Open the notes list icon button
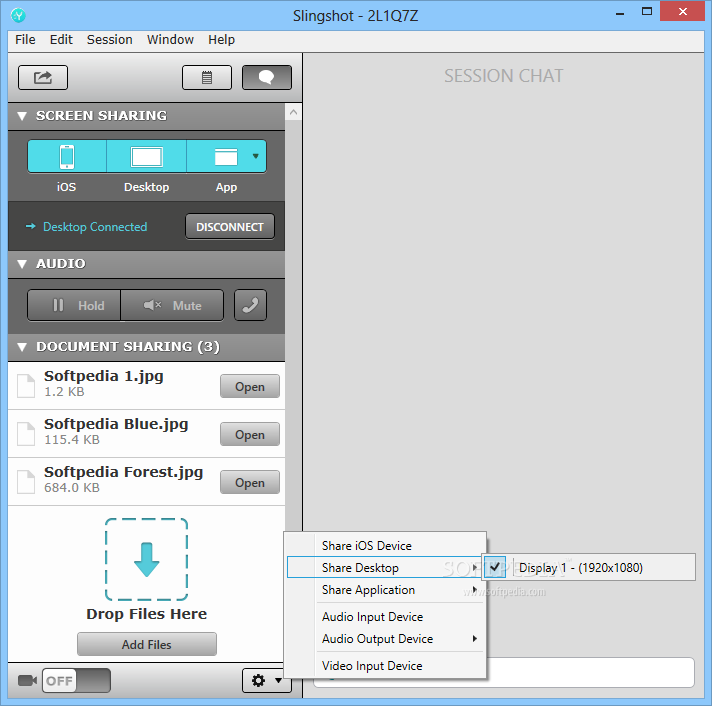The height and width of the screenshot is (706, 712). (207, 78)
